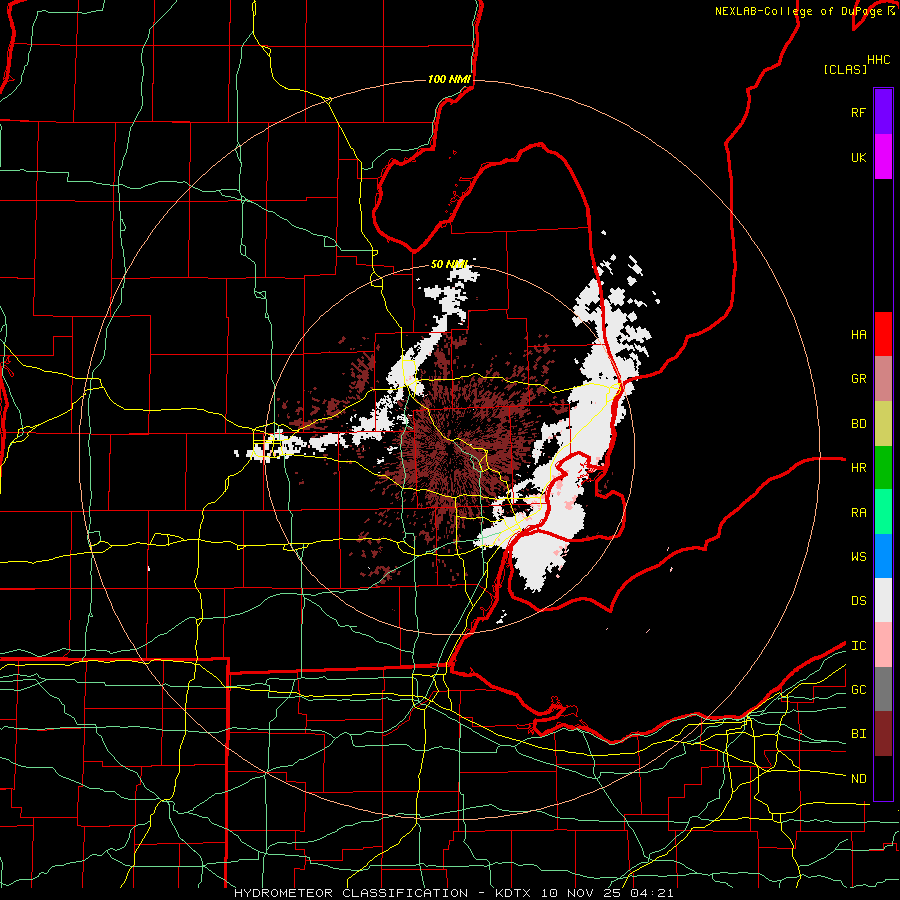The image size is (900, 900).
Task: Select the BD yellow legend block
Action: 883,424
